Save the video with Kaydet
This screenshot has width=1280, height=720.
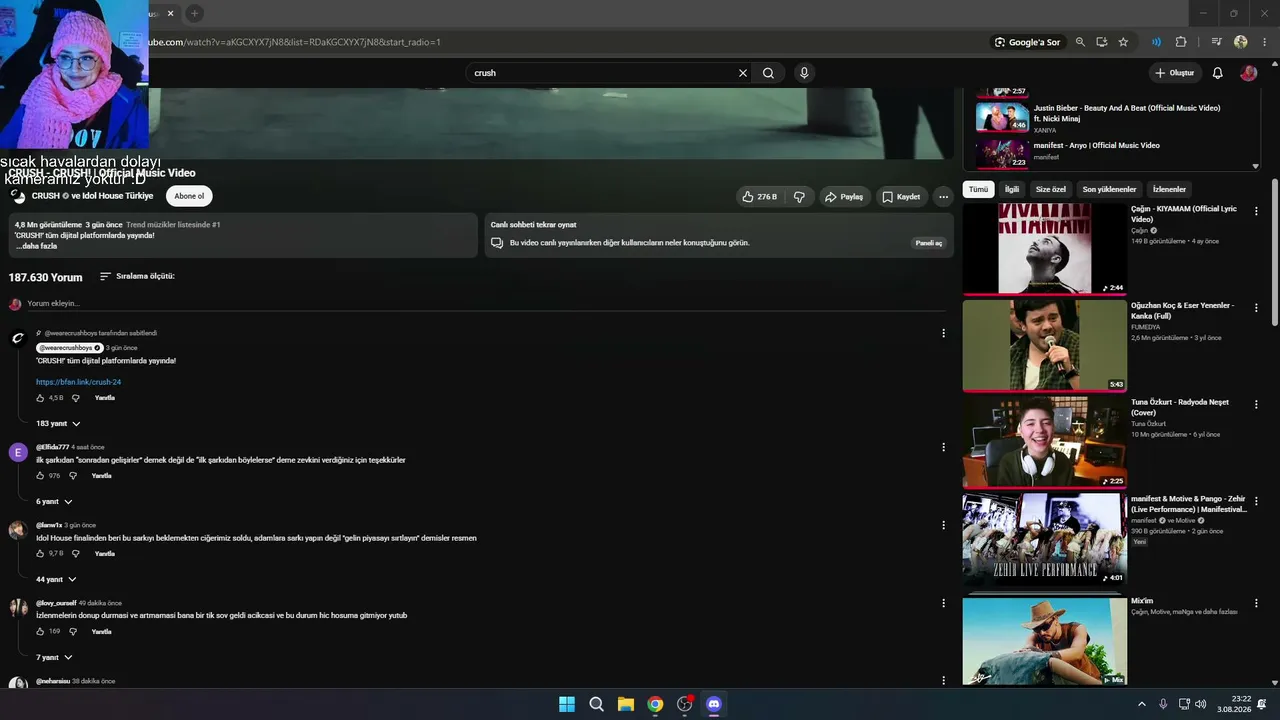(x=901, y=197)
